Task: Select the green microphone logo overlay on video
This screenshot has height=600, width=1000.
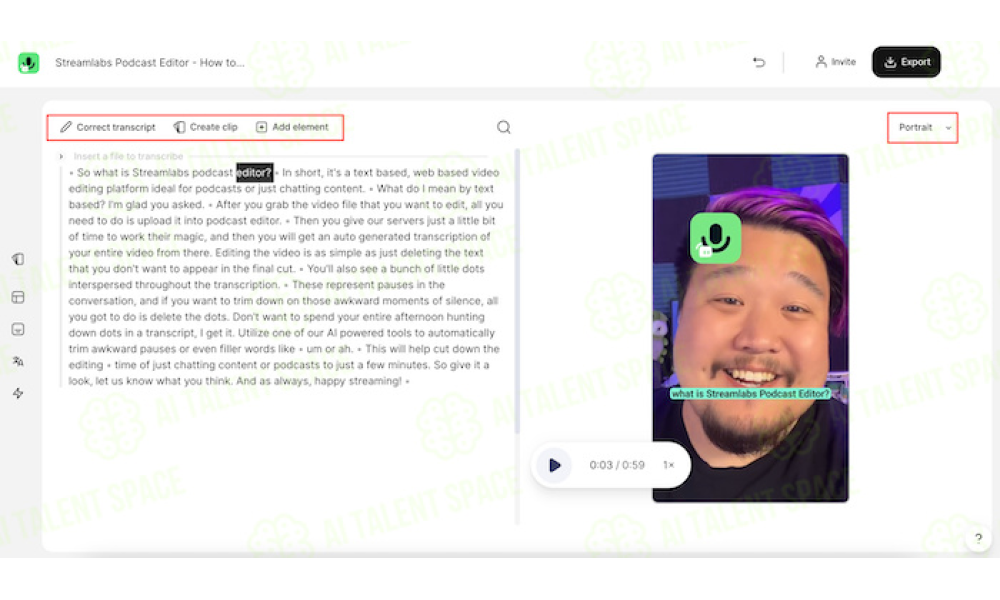Action: (716, 238)
